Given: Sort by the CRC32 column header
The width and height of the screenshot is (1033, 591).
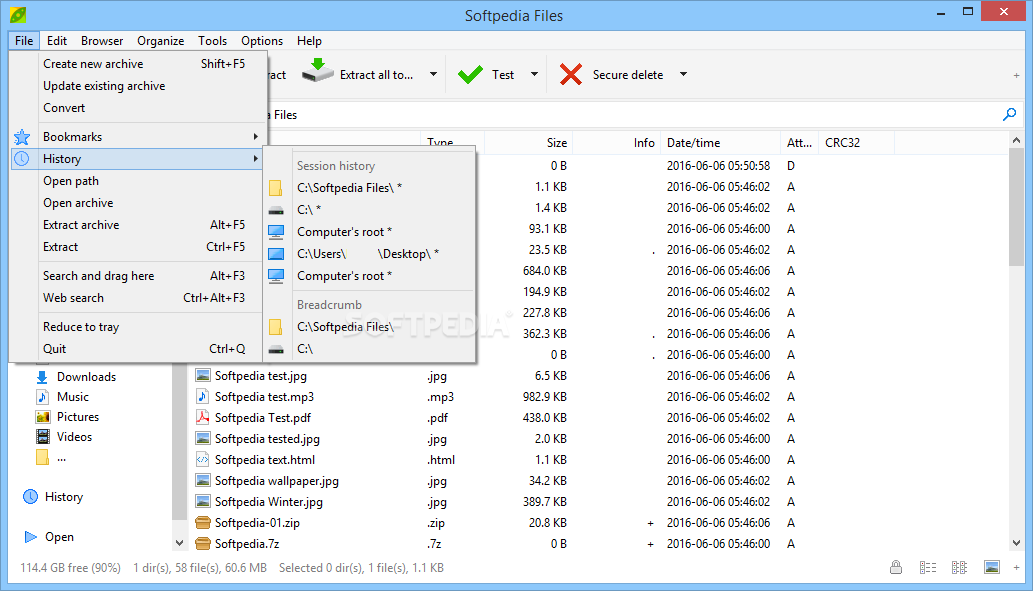Looking at the screenshot, I should pos(856,143).
